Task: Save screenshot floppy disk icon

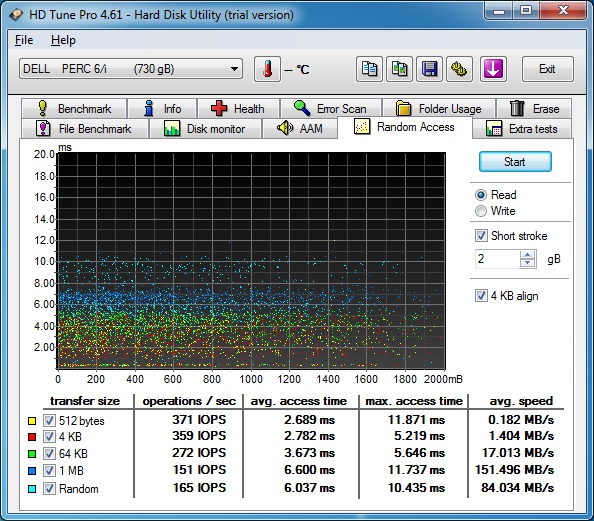Action: [x=429, y=69]
